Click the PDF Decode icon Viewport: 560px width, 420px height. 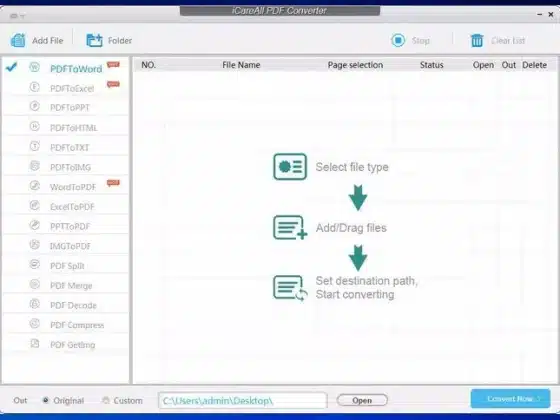(x=35, y=304)
